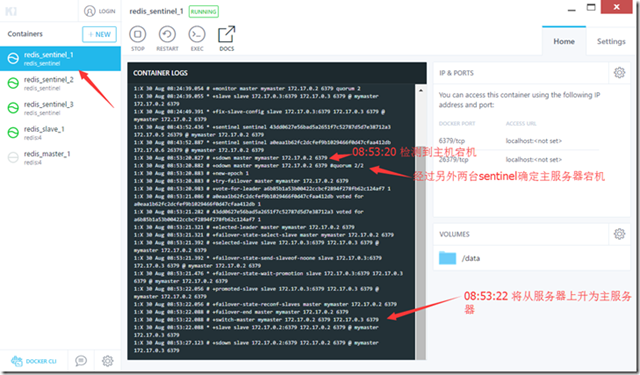Open the feedback chat bubble icon

(x=81, y=361)
